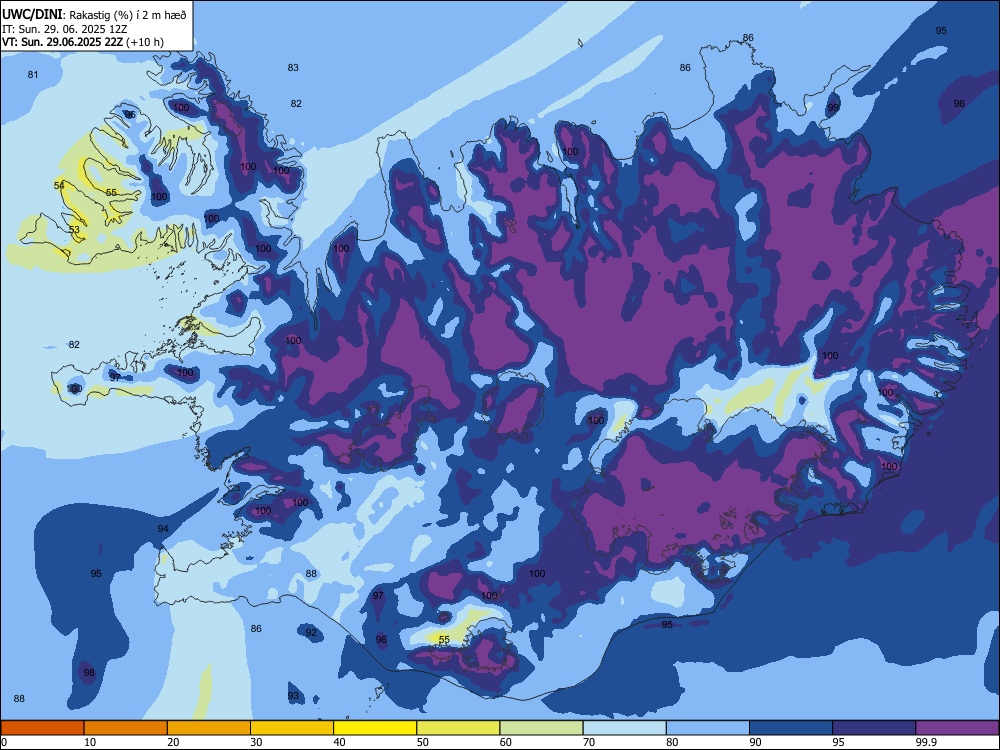Click the orange 10–20 legend swatch
Image resolution: width=1000 pixels, height=750 pixels.
pos(126,728)
